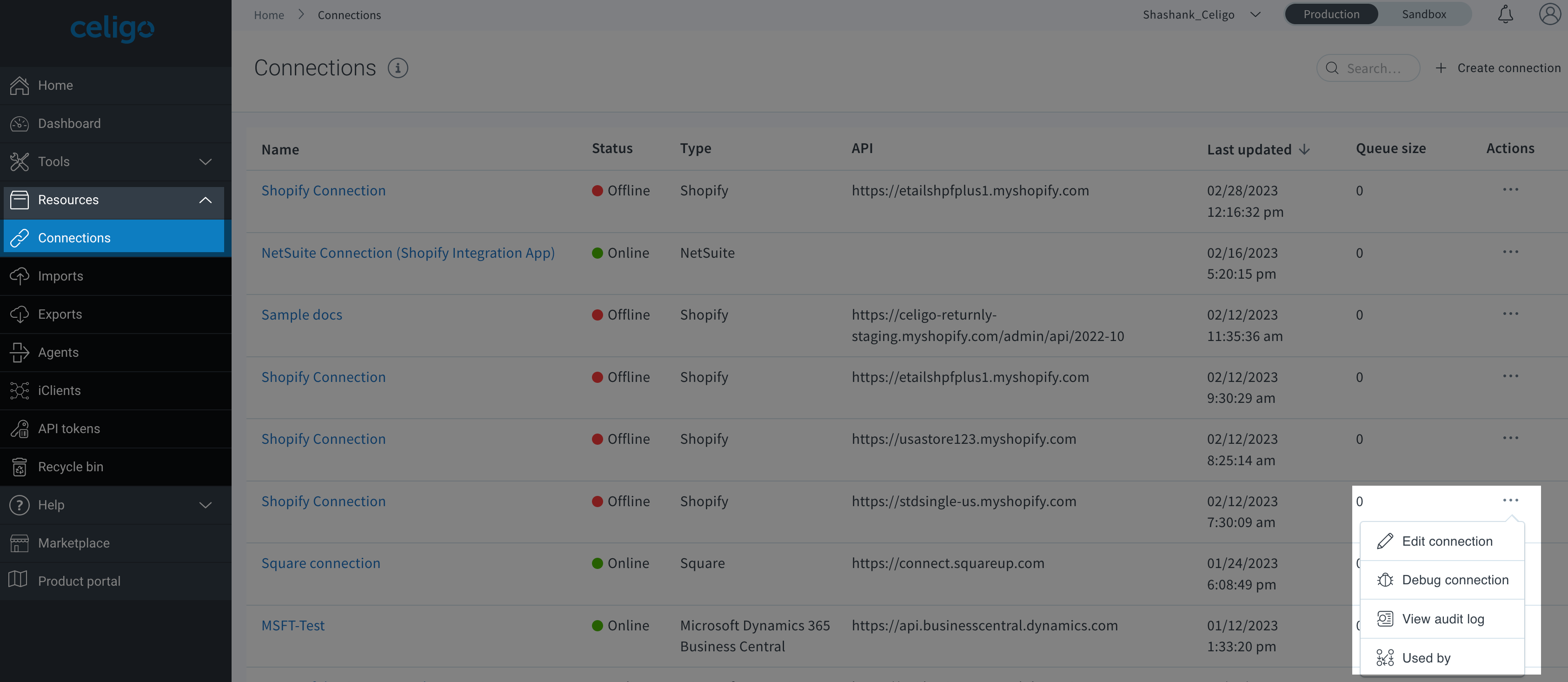This screenshot has height=682, width=1568.
Task: Click the Dashboard gauge icon
Action: pos(20,124)
